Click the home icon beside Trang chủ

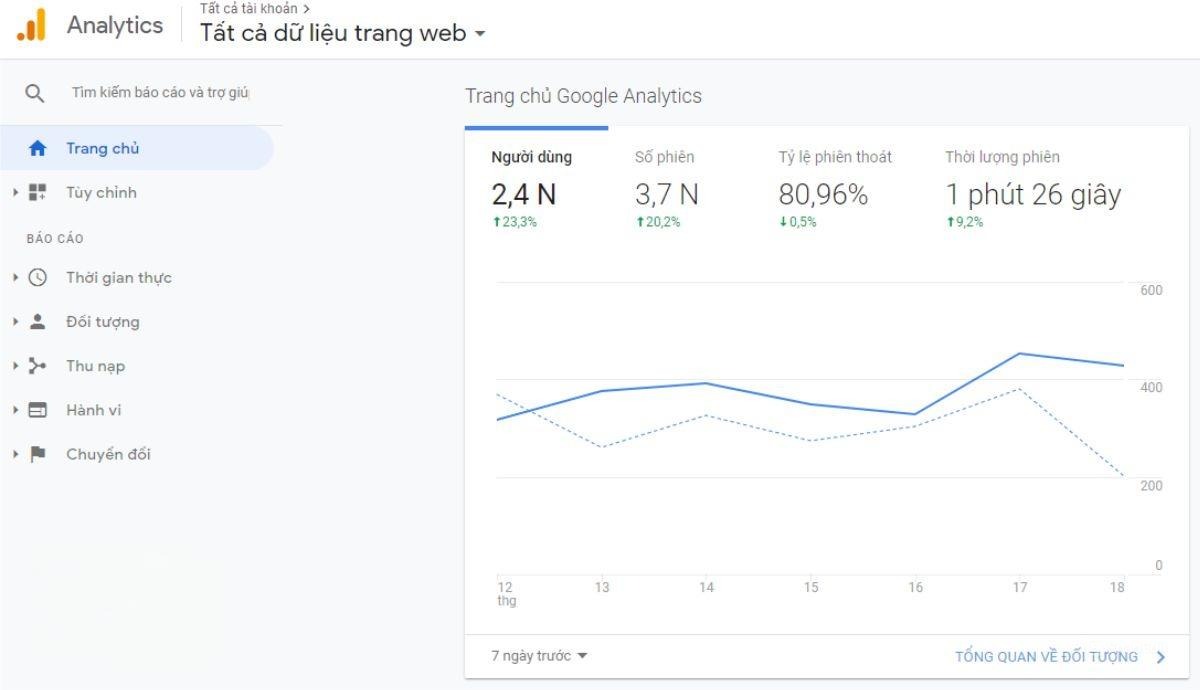(x=38, y=148)
